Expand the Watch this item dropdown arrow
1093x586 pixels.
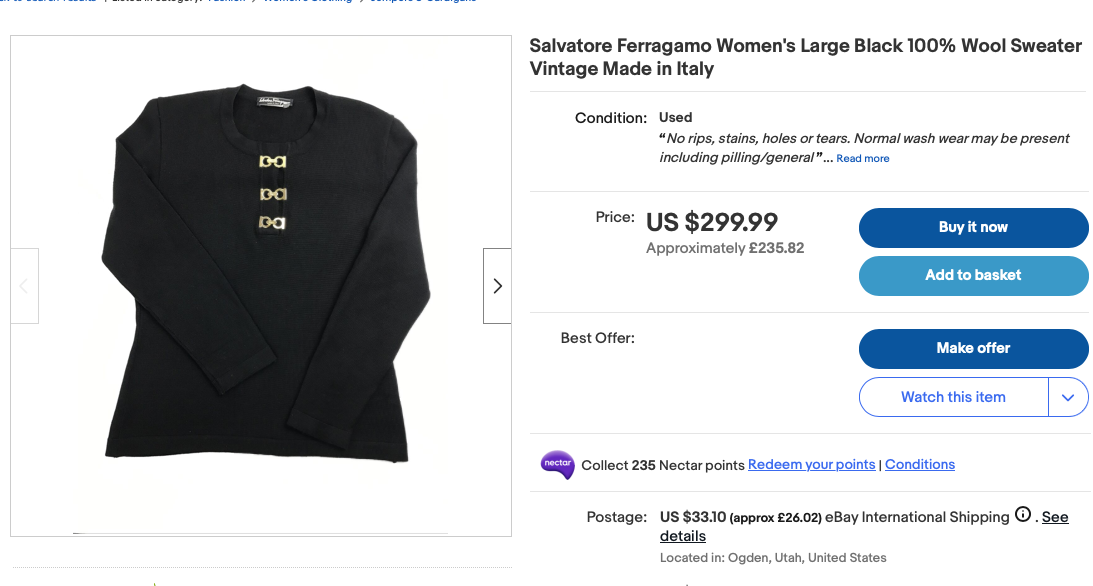1068,397
